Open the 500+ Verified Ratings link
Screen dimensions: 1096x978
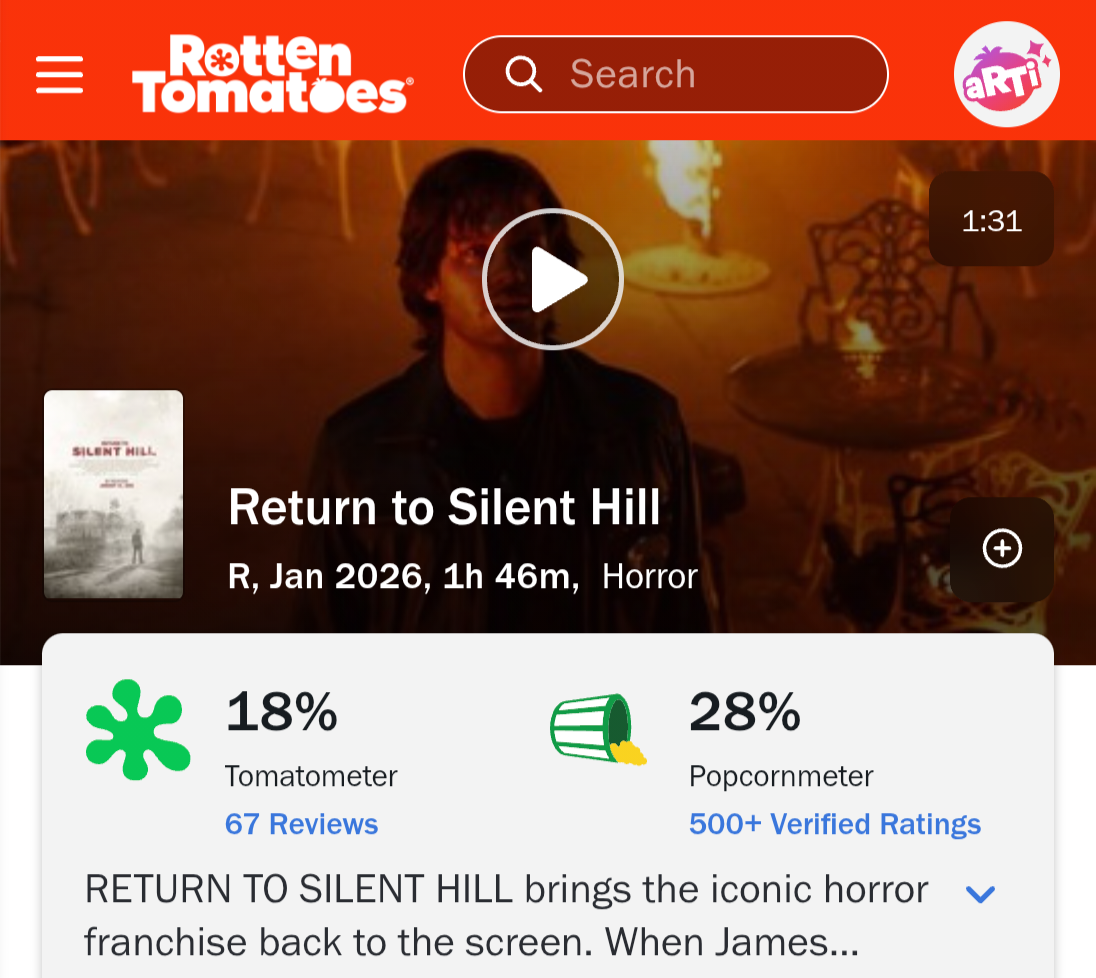click(834, 824)
